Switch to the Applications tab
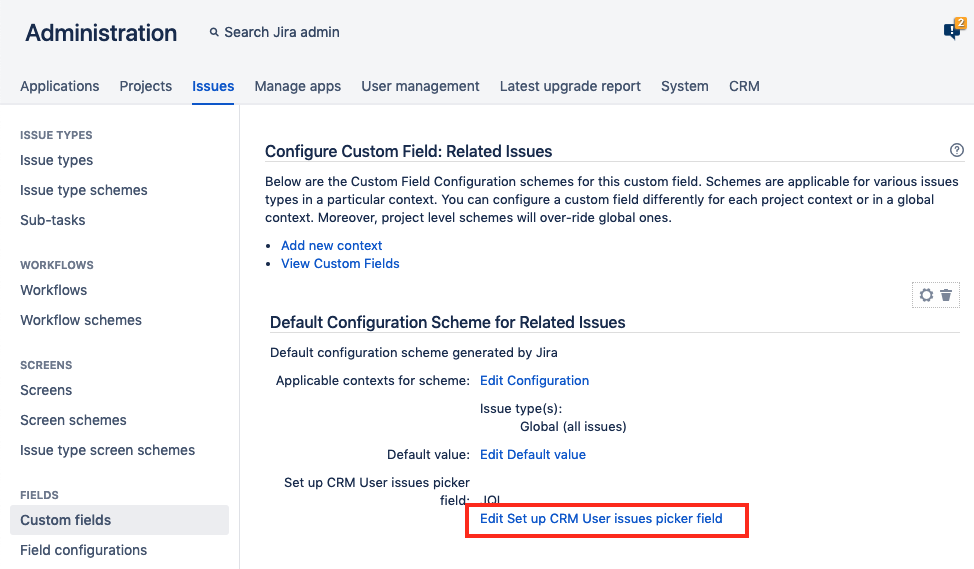 point(60,86)
